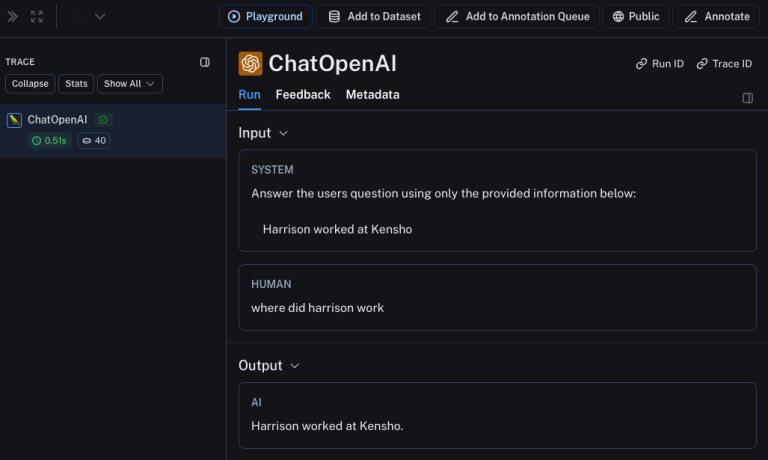The height and width of the screenshot is (460, 768).
Task: Go to previous run up arrow
Action: [x=76, y=17]
